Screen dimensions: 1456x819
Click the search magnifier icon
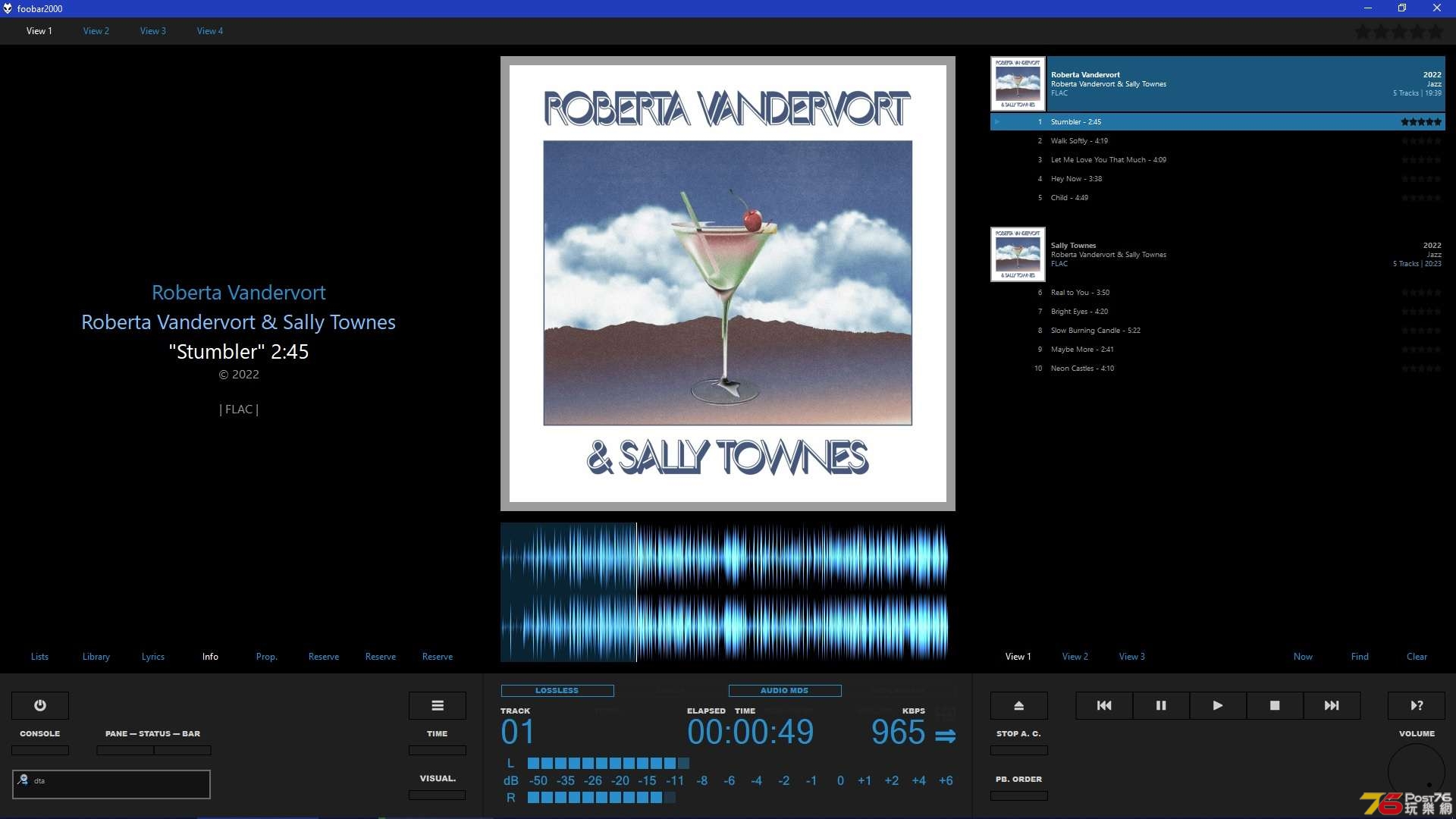(x=23, y=780)
